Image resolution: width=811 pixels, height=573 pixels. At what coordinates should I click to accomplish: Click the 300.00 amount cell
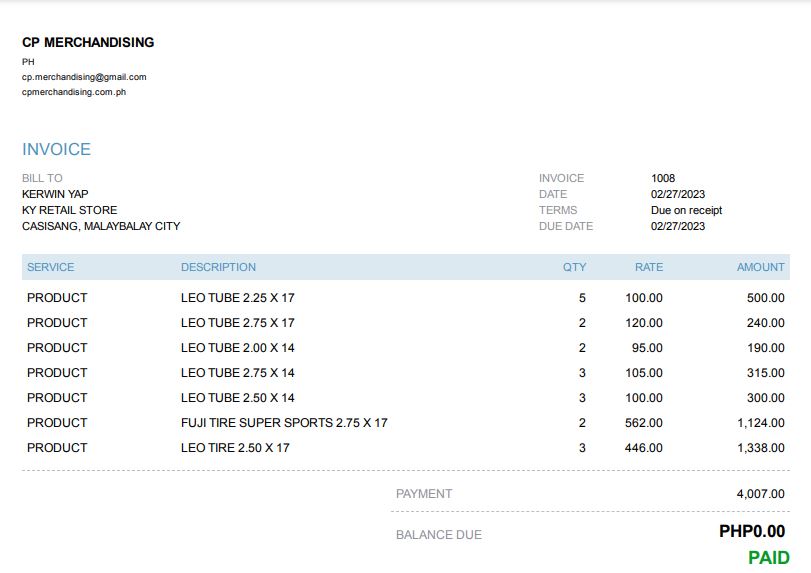tap(765, 398)
